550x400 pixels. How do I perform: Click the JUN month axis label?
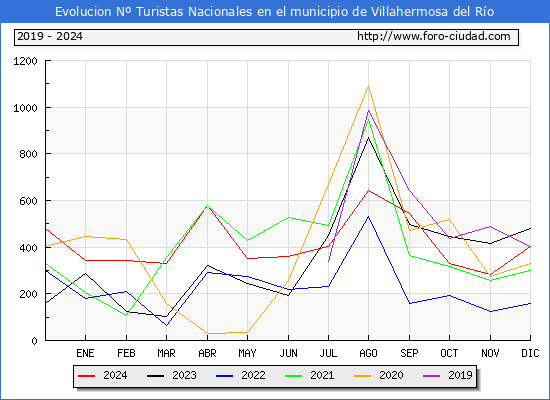click(288, 353)
